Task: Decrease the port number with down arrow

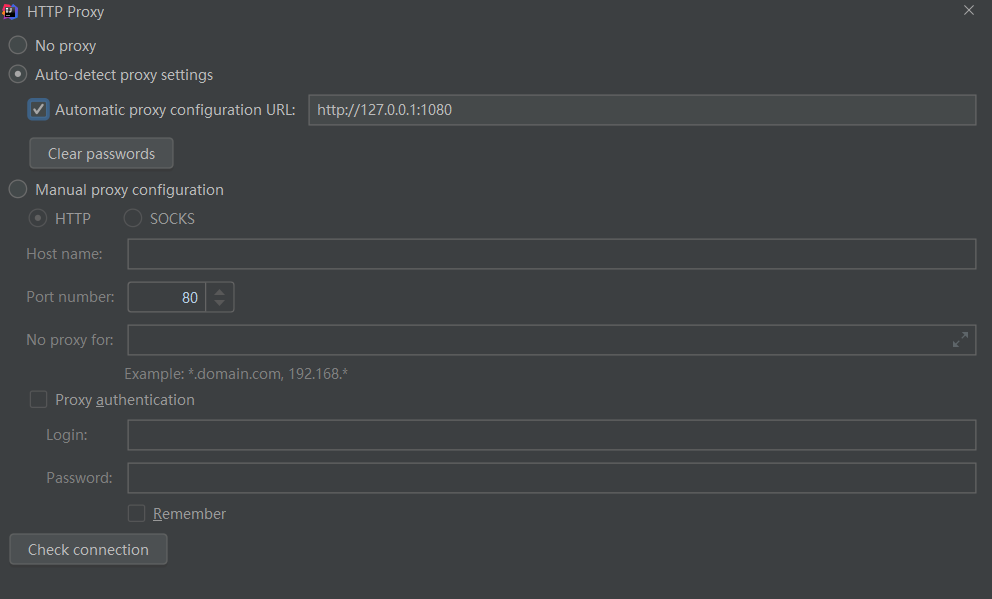Action: click(220, 303)
